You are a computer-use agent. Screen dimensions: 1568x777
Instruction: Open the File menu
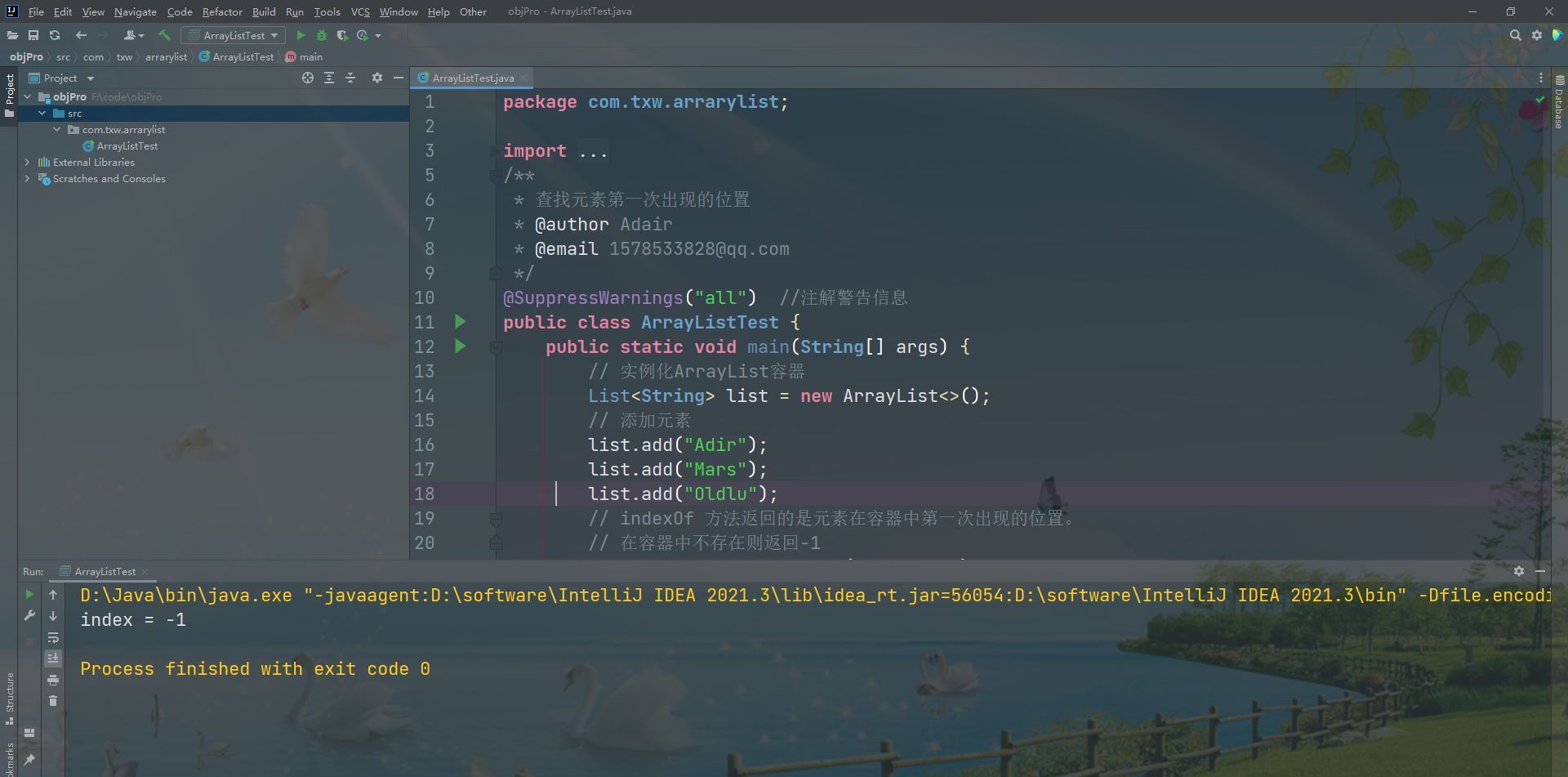(36, 11)
